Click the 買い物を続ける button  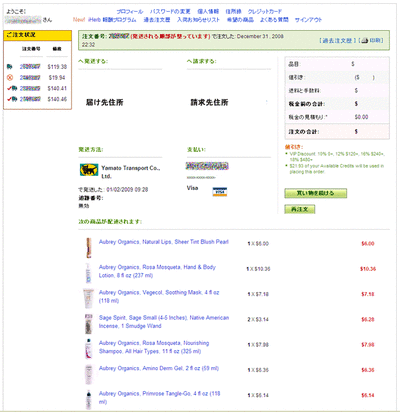point(315,193)
